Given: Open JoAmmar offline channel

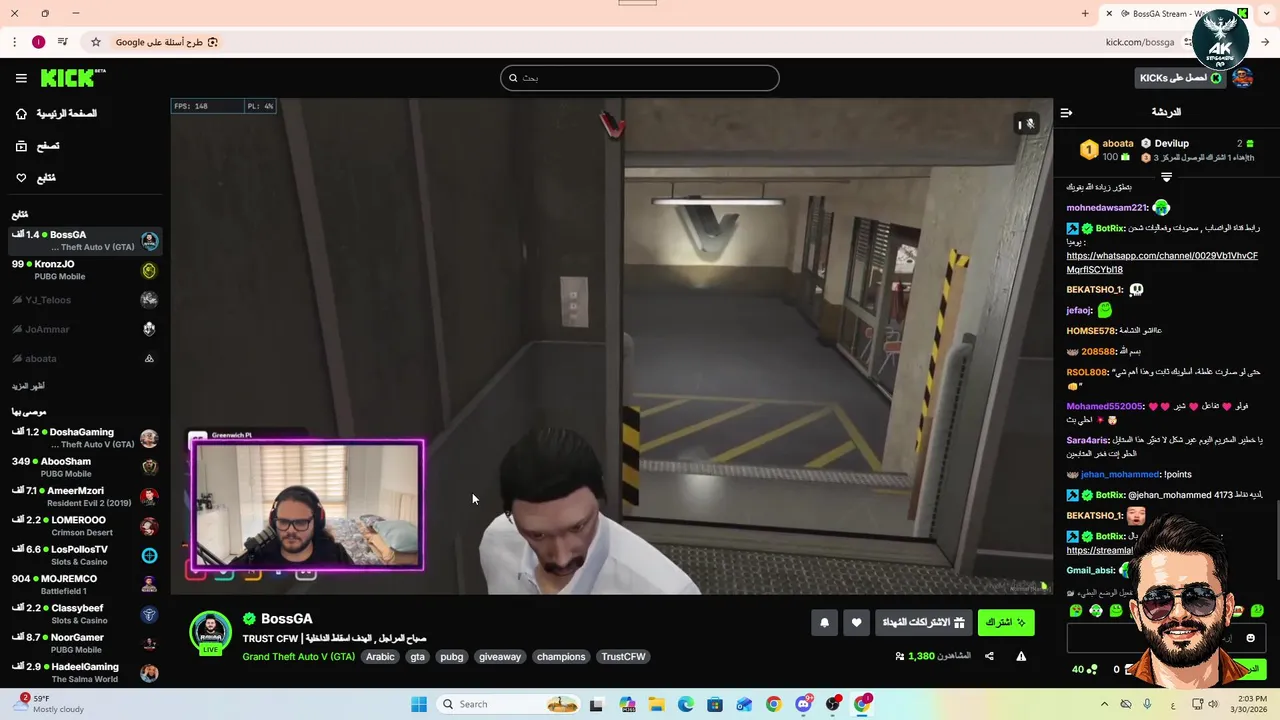Looking at the screenshot, I should tap(84, 329).
